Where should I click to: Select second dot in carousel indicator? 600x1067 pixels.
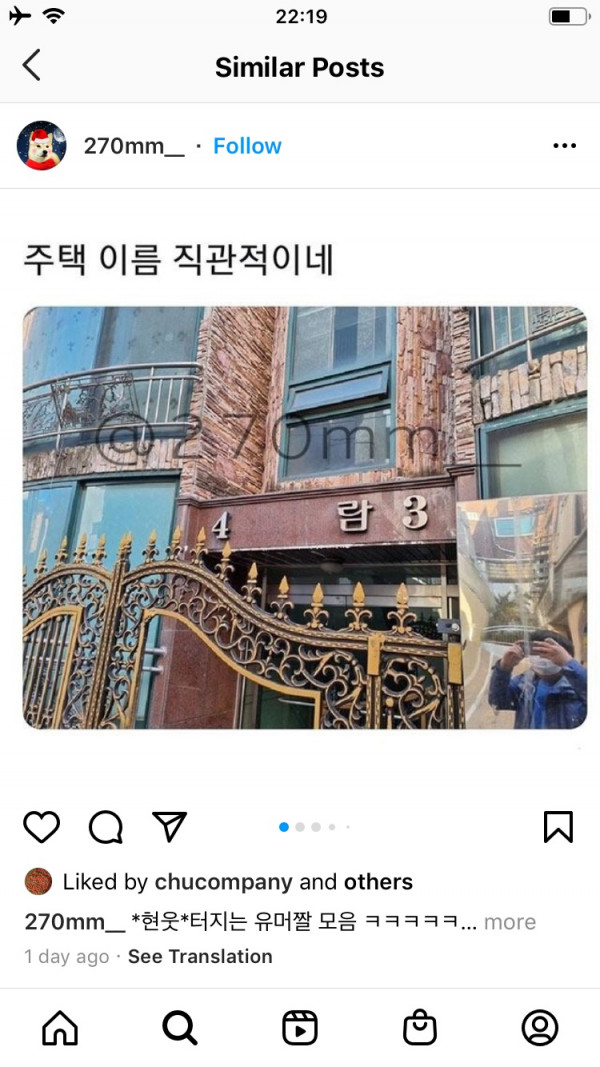(300, 827)
